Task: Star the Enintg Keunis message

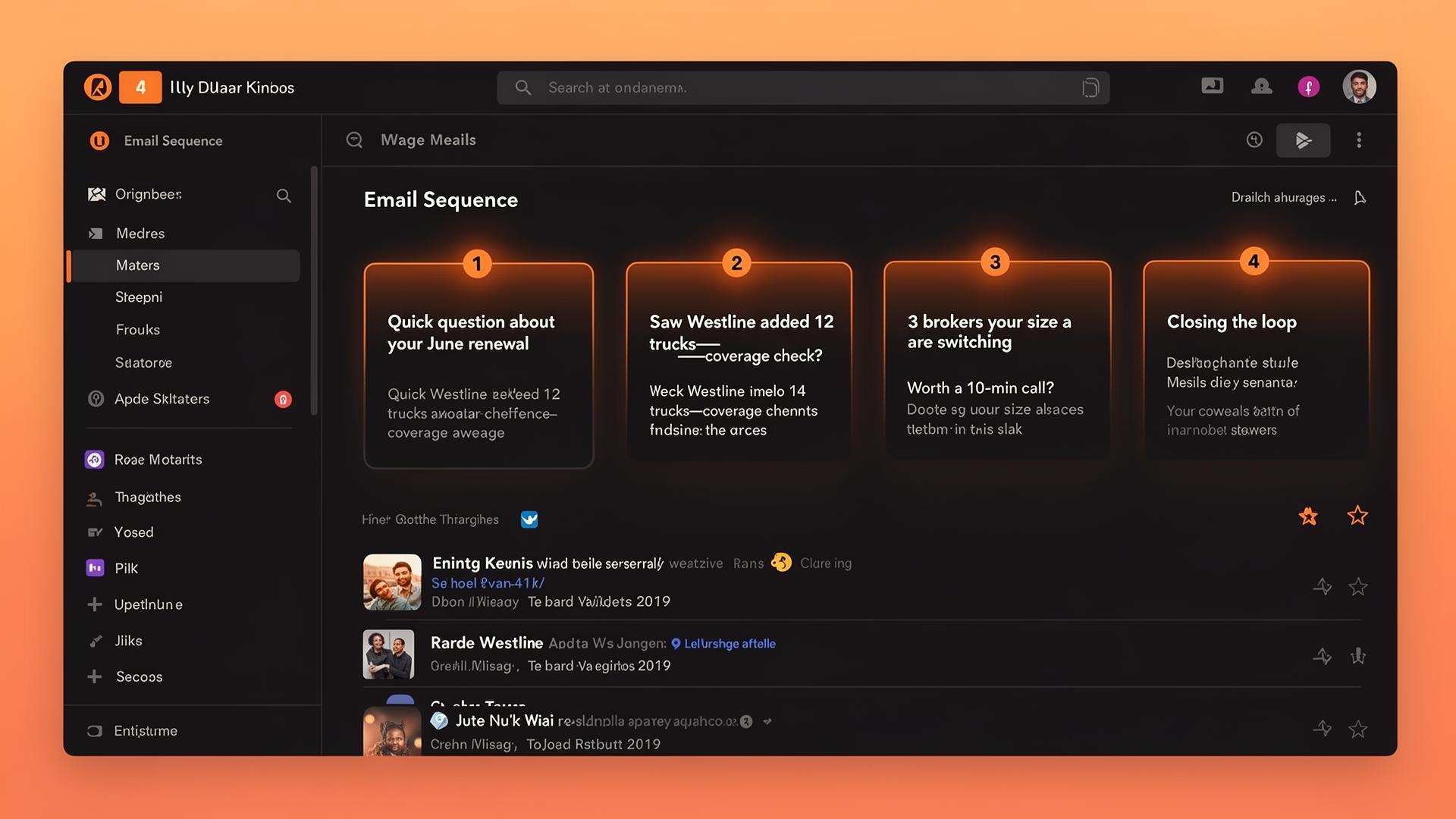Action: [1358, 586]
